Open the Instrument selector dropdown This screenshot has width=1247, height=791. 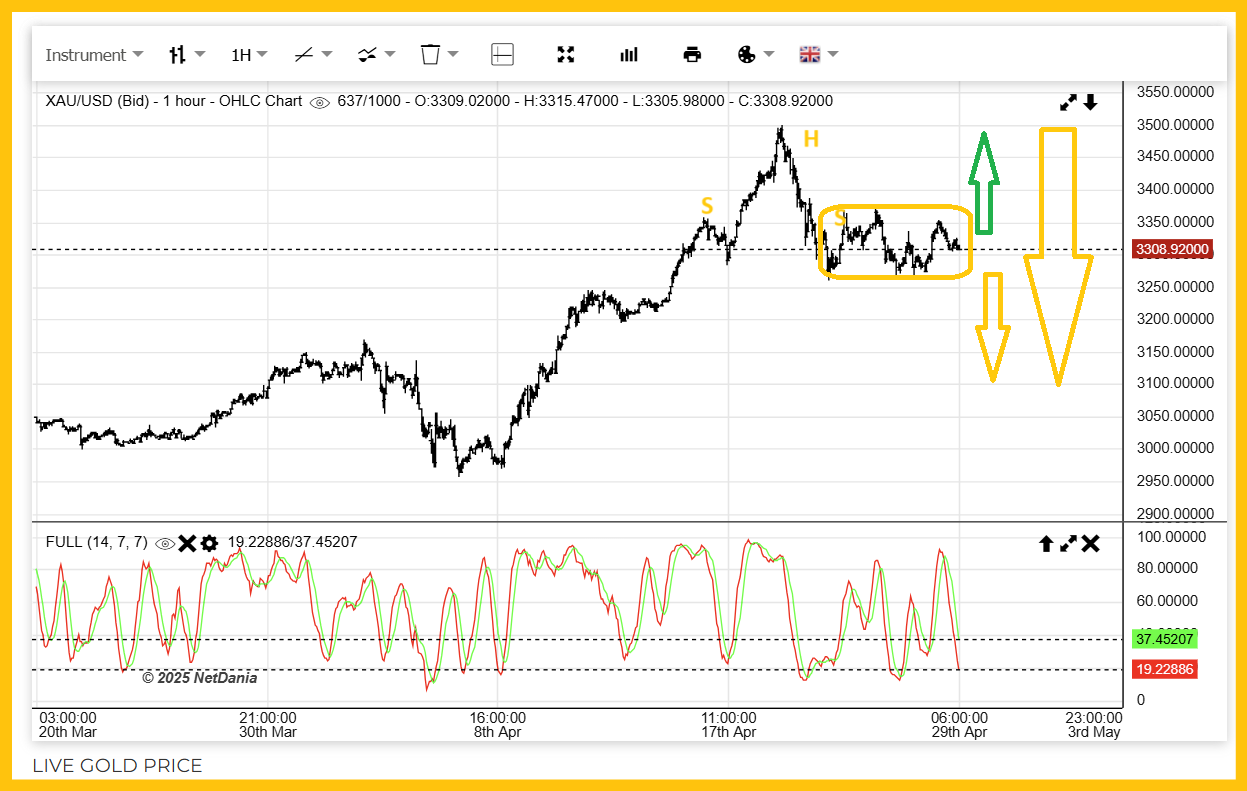click(x=94, y=55)
